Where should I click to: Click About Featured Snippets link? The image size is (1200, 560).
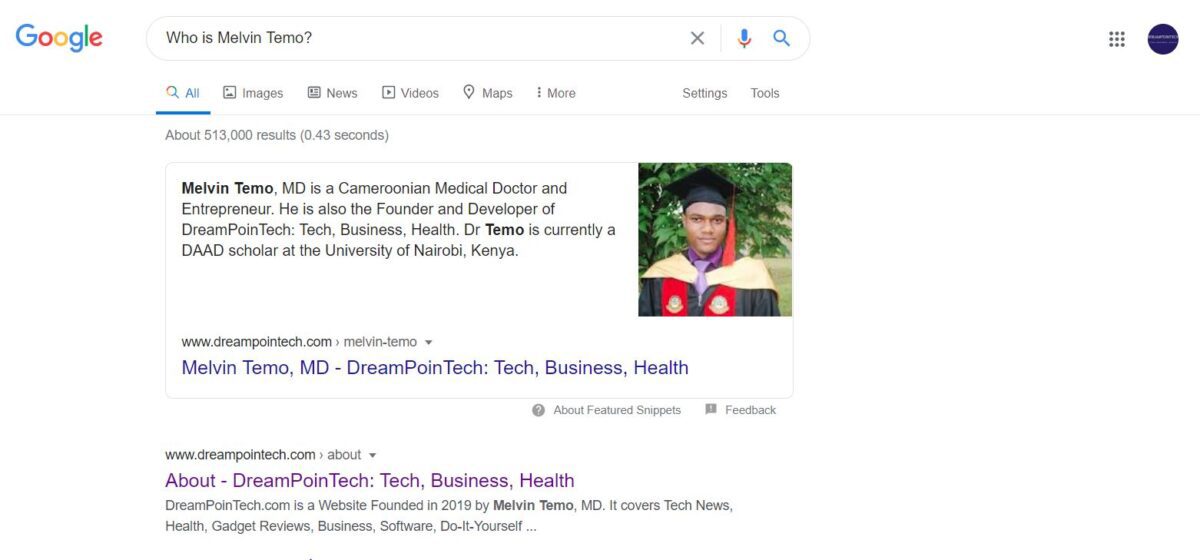coord(617,410)
